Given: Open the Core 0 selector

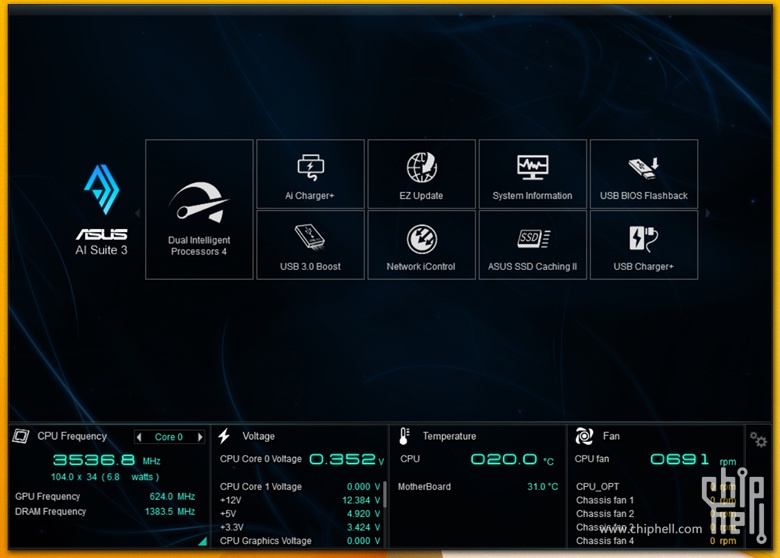Looking at the screenshot, I should (169, 437).
